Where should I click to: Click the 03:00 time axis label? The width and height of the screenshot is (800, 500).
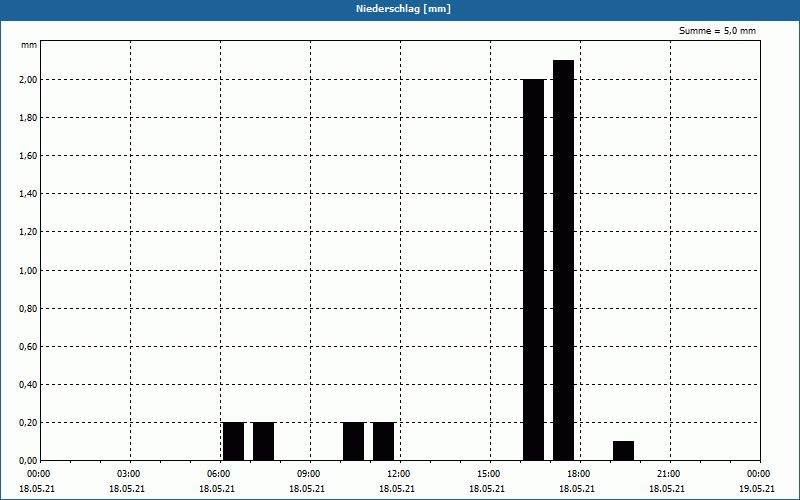(x=129, y=474)
